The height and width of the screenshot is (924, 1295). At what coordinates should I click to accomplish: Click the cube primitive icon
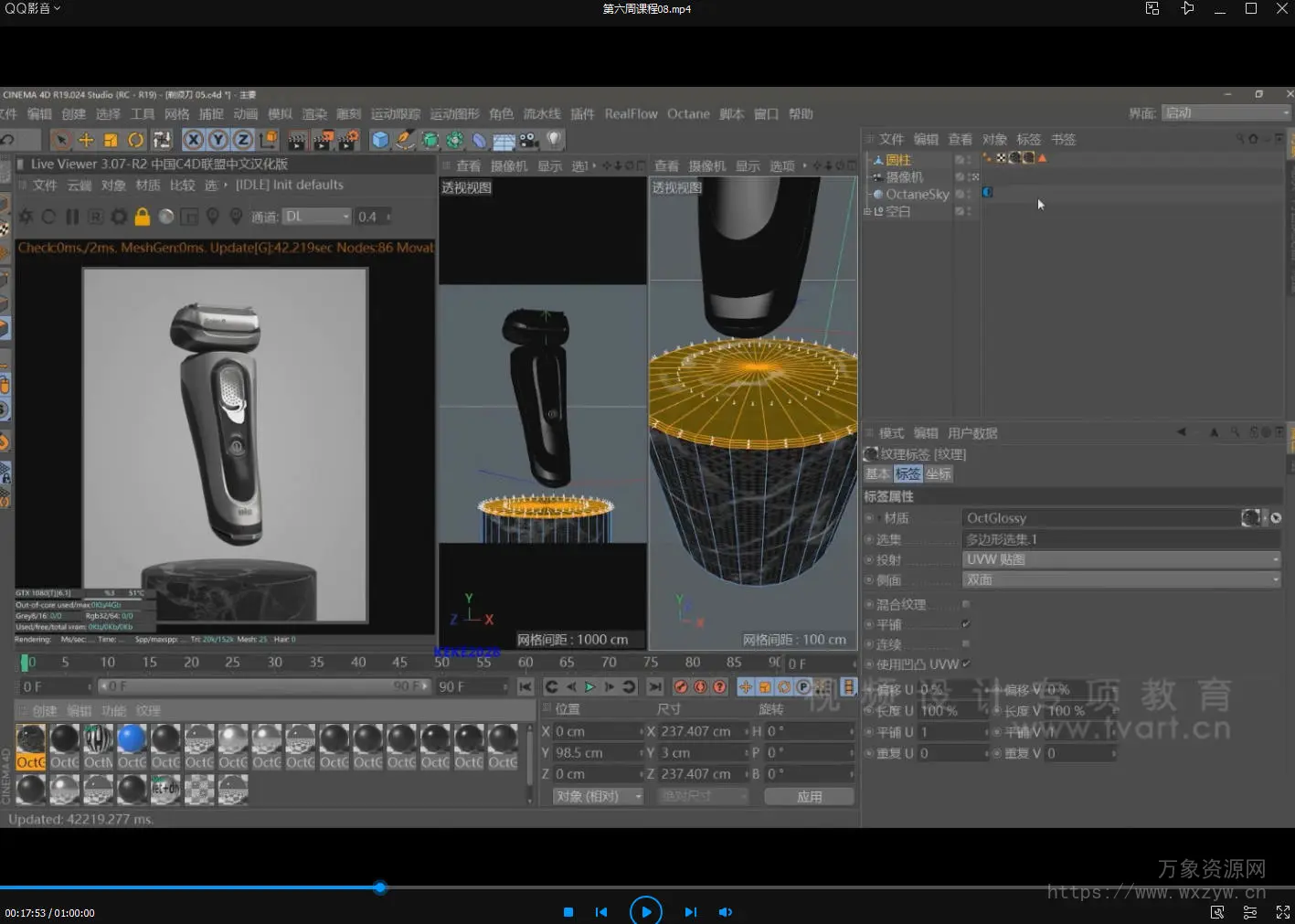(380, 140)
